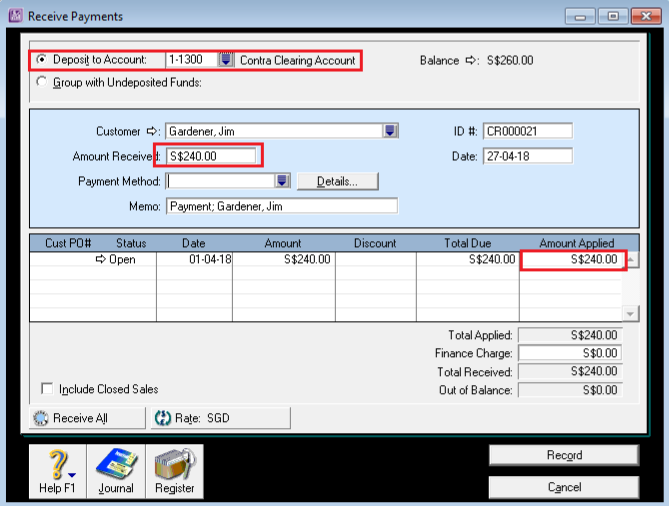Click the Amount Applied cell S$240.00
The width and height of the screenshot is (669, 506).
pyautogui.click(x=573, y=259)
